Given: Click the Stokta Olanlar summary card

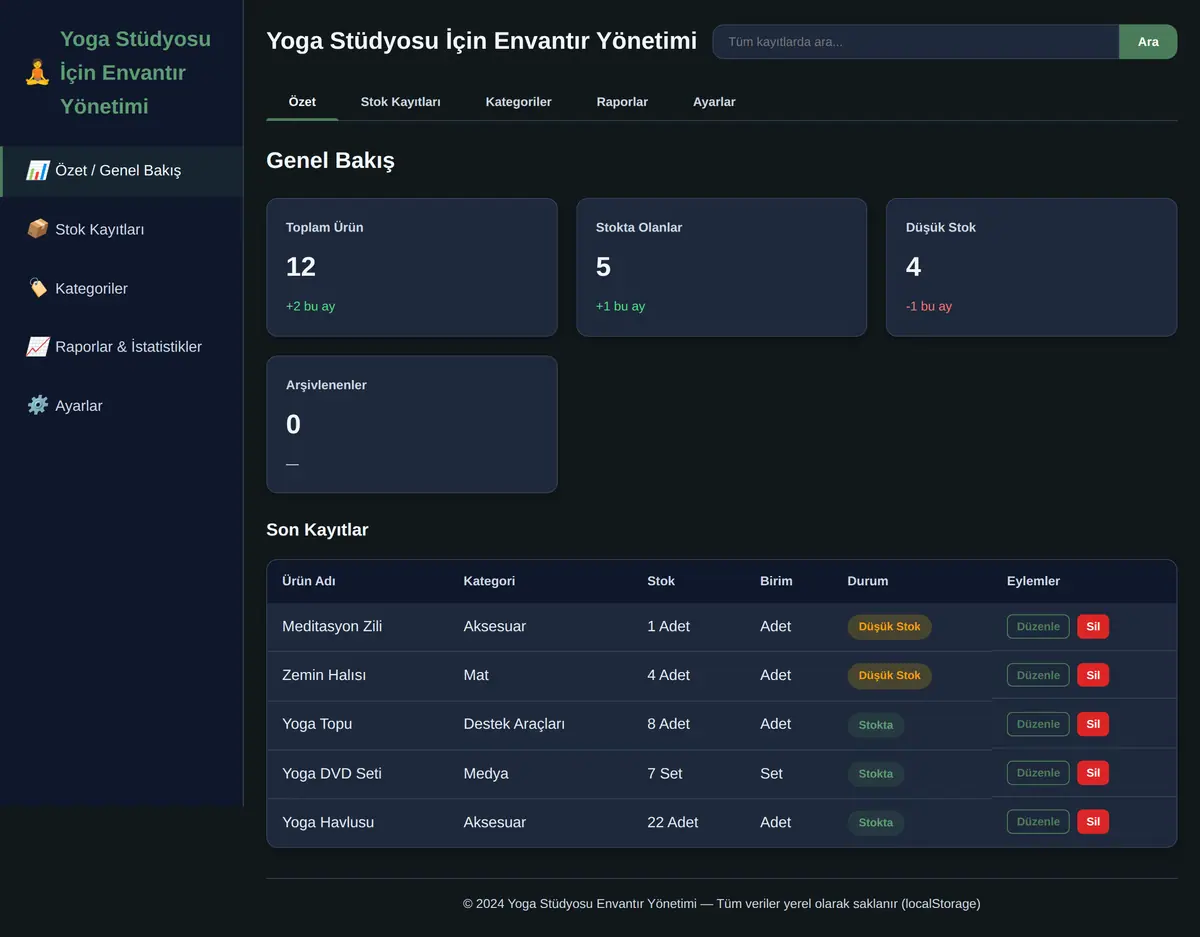Looking at the screenshot, I should point(722,267).
